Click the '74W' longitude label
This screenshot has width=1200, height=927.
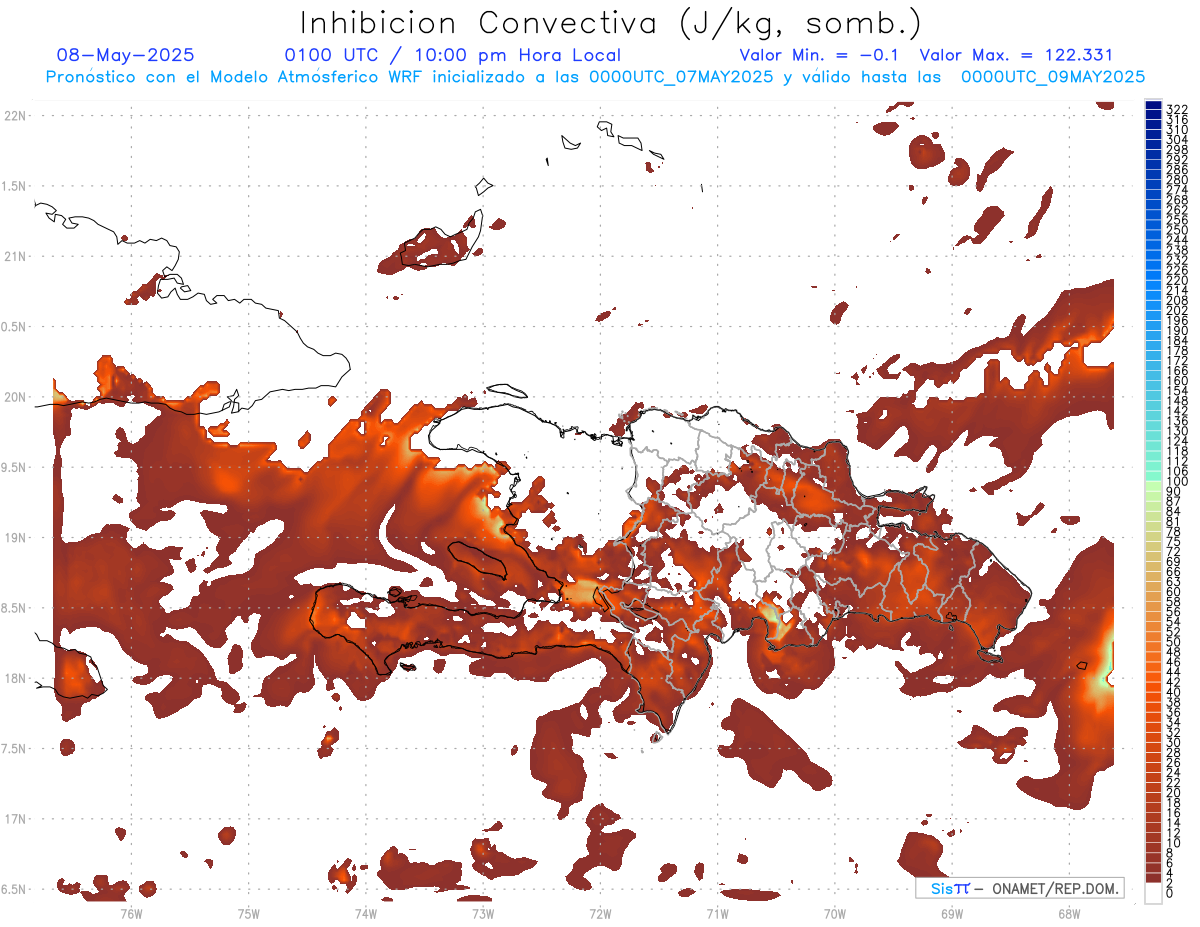click(366, 913)
